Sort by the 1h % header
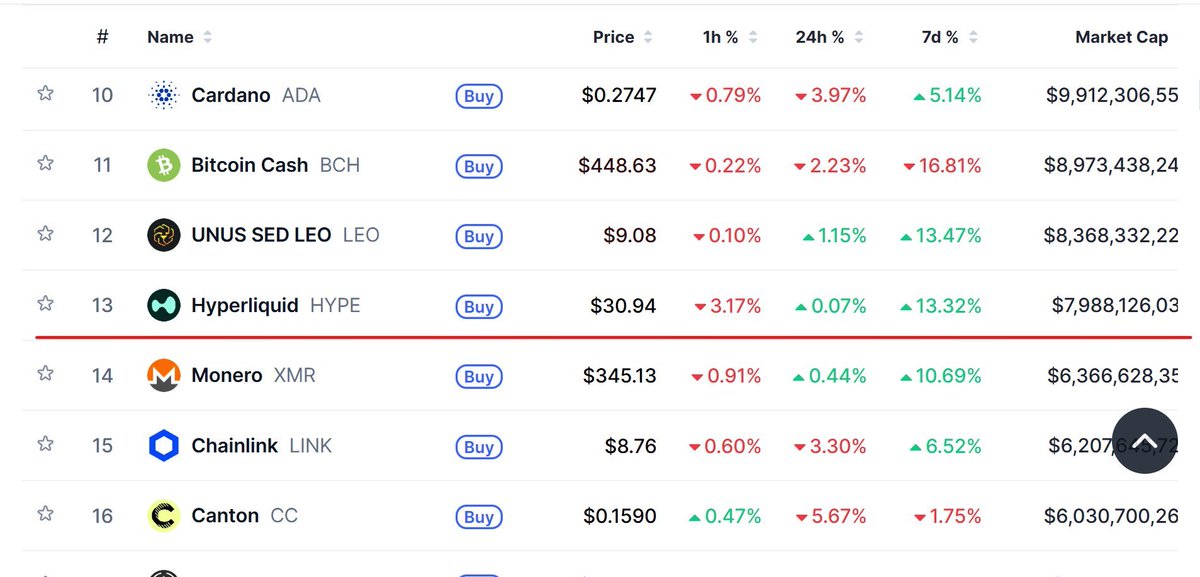1200x577 pixels. pos(730,37)
